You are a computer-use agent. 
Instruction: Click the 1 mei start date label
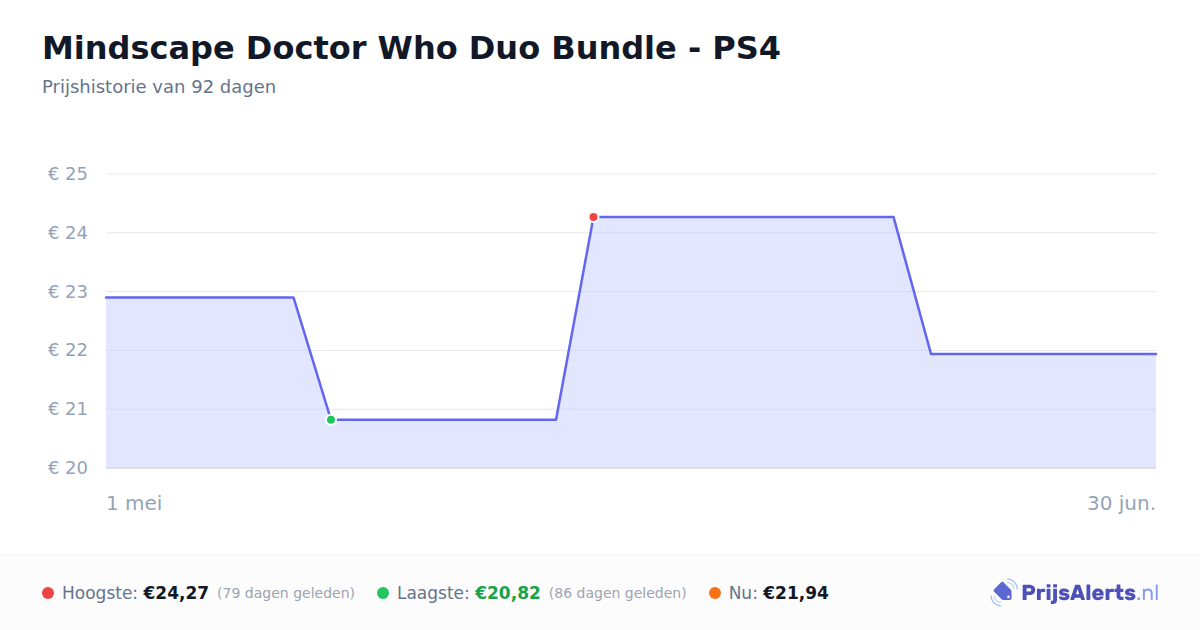(x=135, y=503)
